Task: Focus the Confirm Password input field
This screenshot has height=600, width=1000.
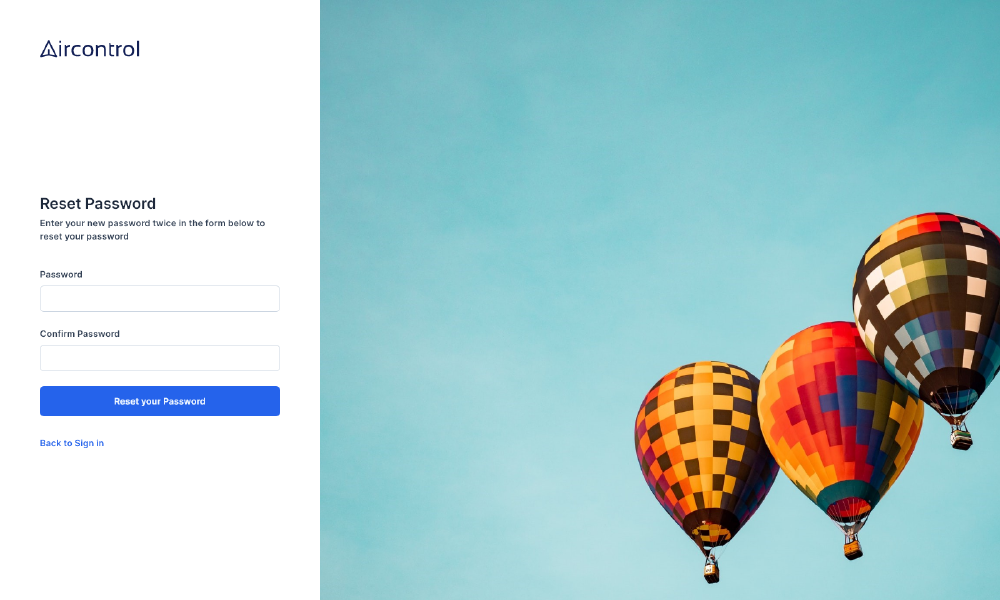Action: point(159,358)
